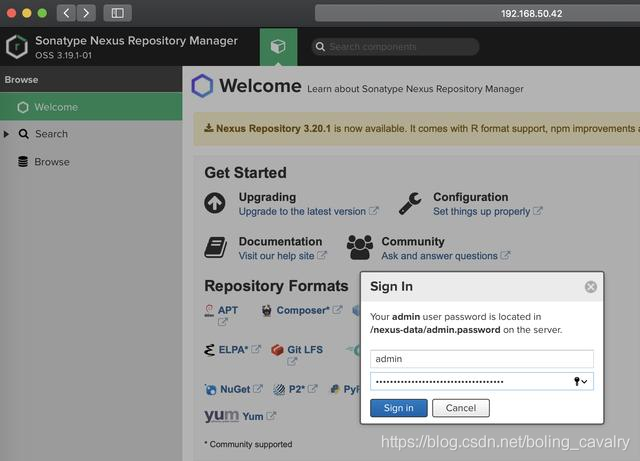The width and height of the screenshot is (640, 461).
Task: Click the external link icon after Yum
Action: [271, 416]
